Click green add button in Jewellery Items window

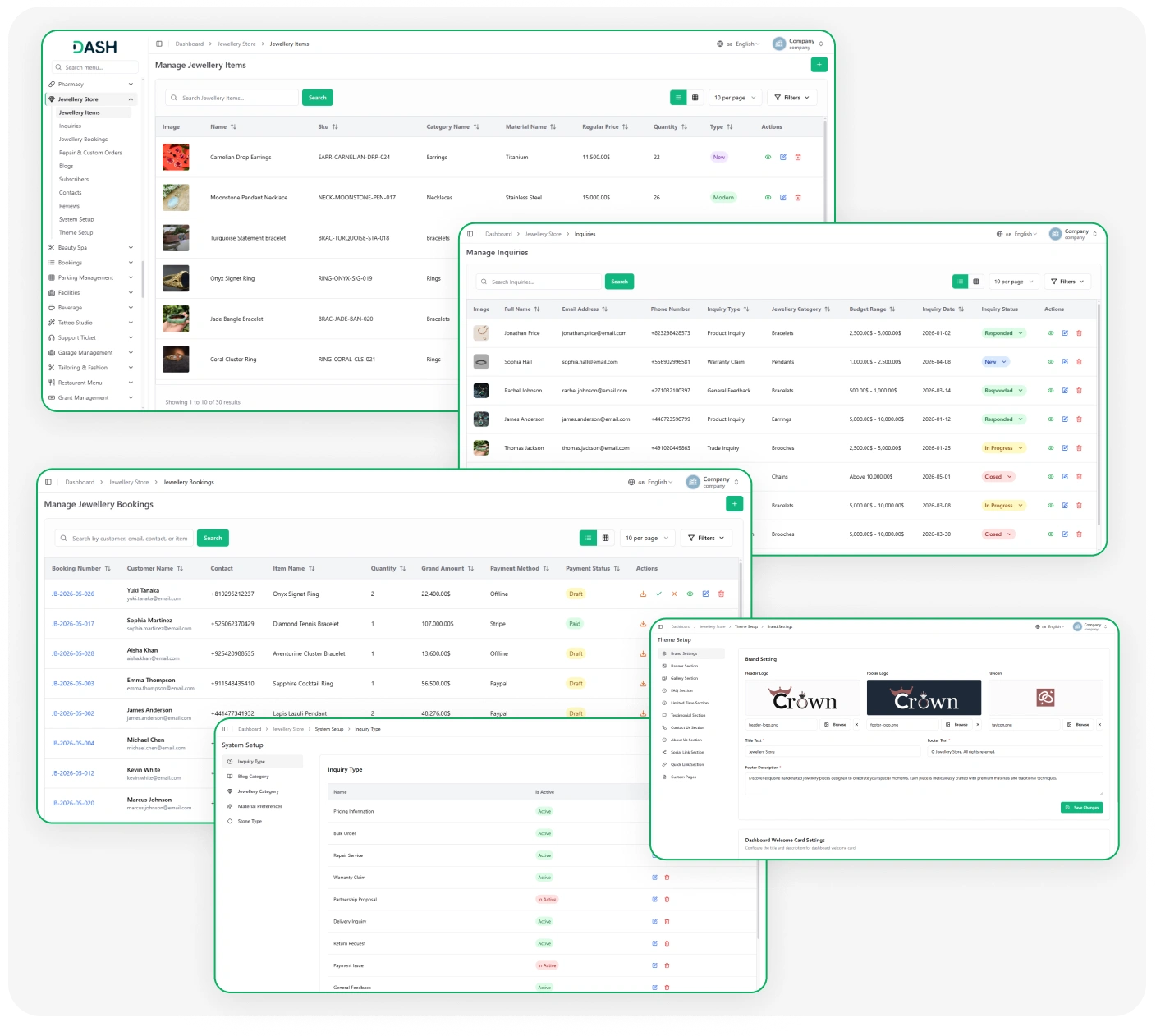(819, 64)
